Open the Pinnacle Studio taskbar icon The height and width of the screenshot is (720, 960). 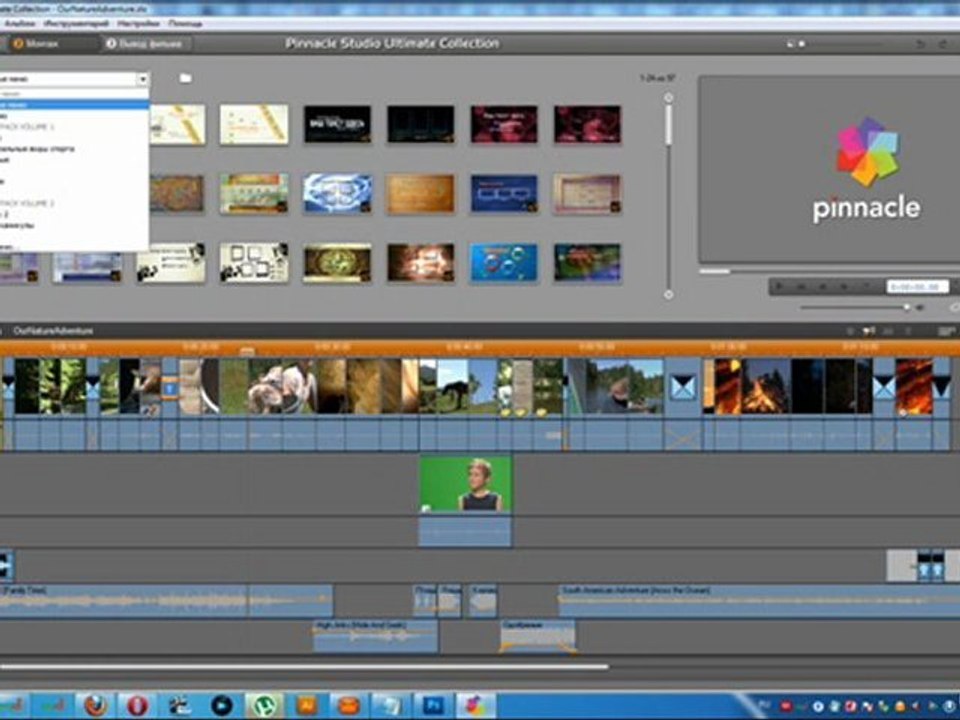click(475, 706)
